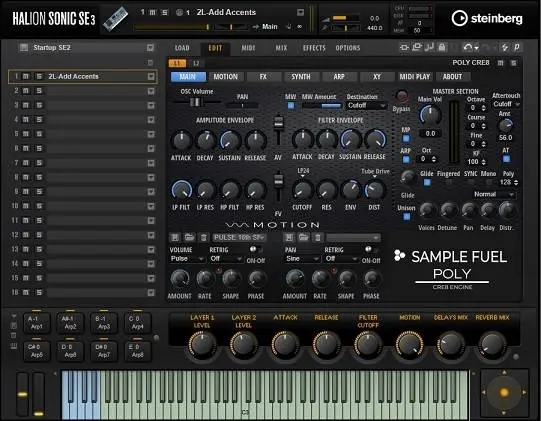
Task: Open the volume Retrig Off dropdown
Action: pos(226,259)
